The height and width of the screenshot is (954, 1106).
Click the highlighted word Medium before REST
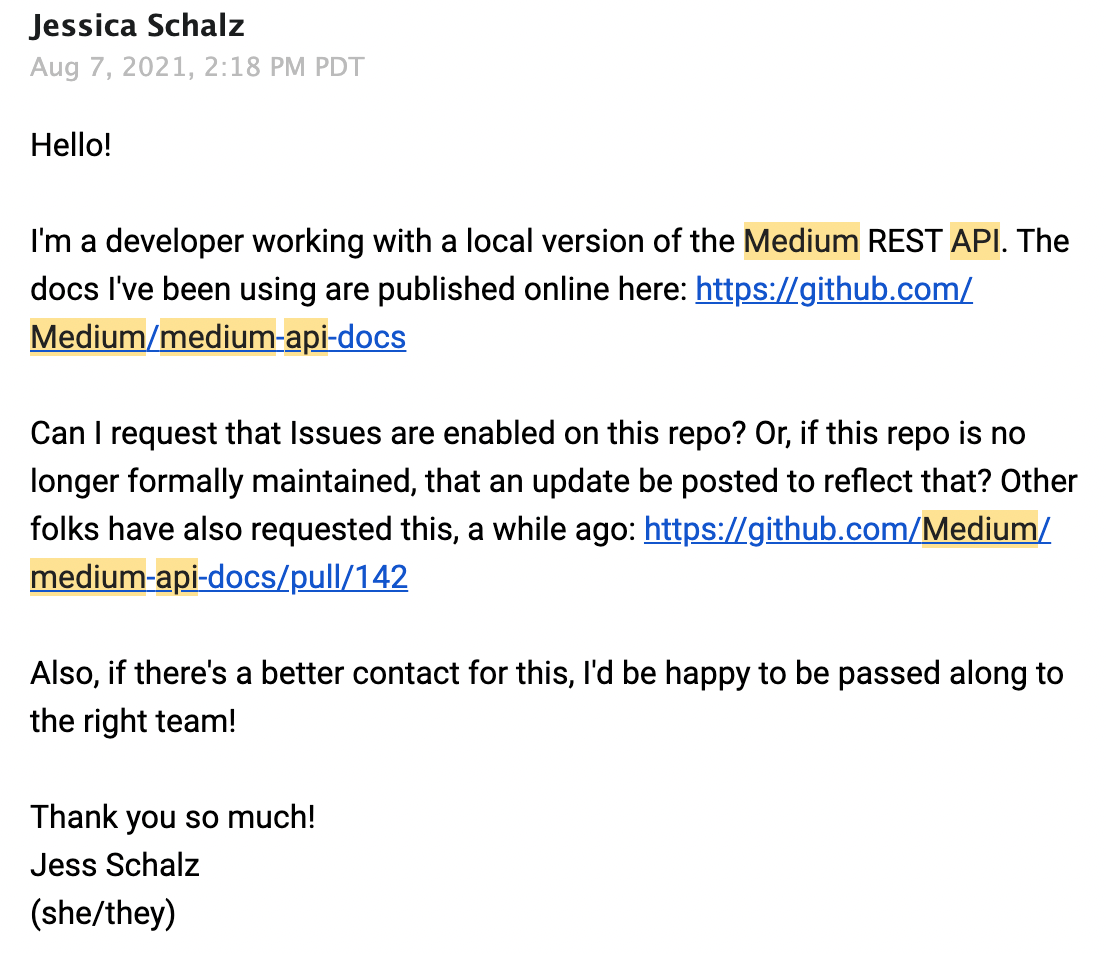pyautogui.click(x=801, y=241)
